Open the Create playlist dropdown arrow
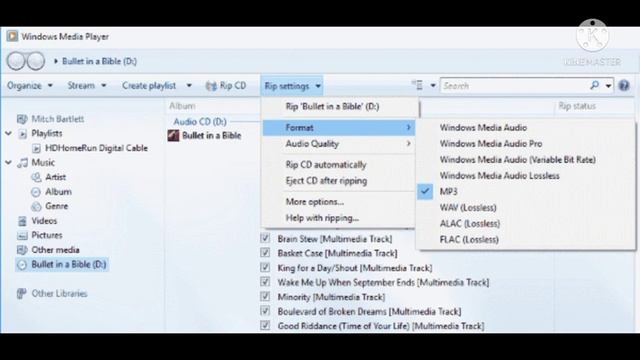 189,86
